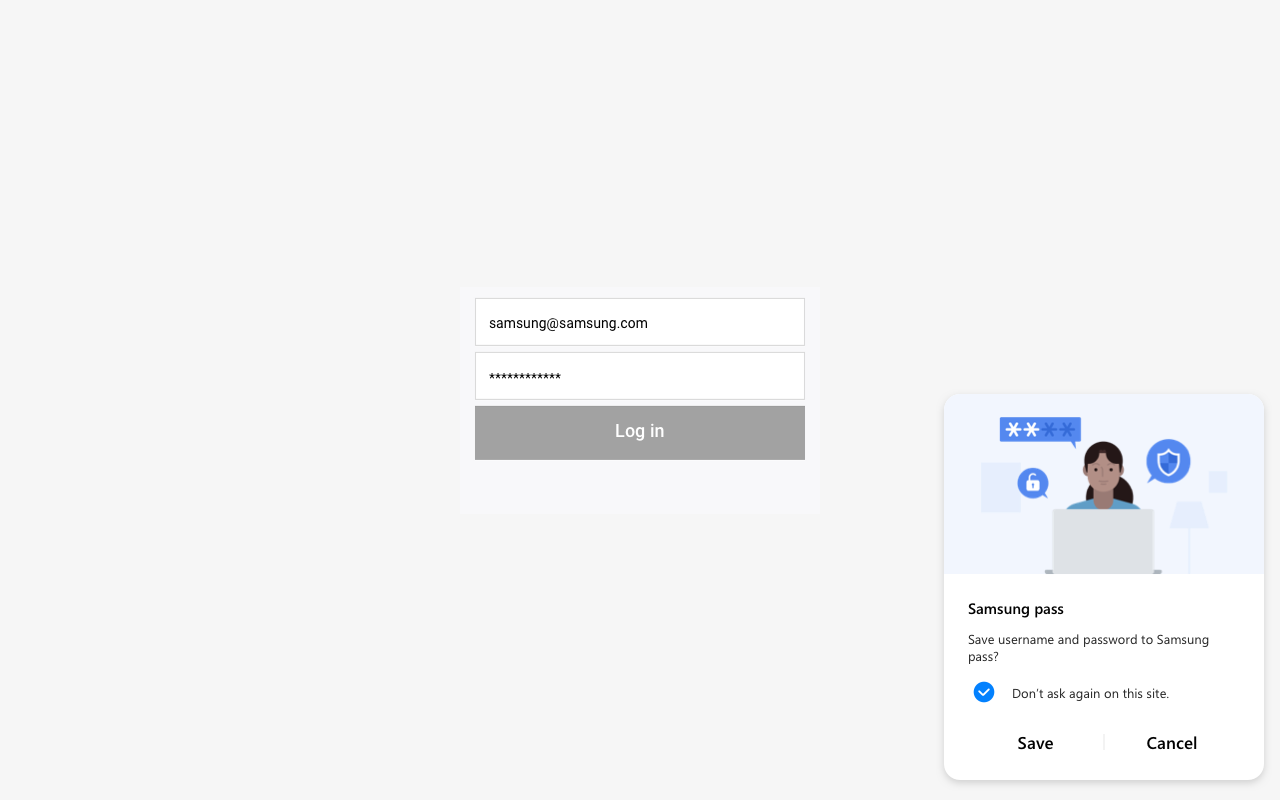Screen dimensions: 1280x800
Task: Focus the email field containing samsung@samsung.com
Action: click(x=640, y=322)
